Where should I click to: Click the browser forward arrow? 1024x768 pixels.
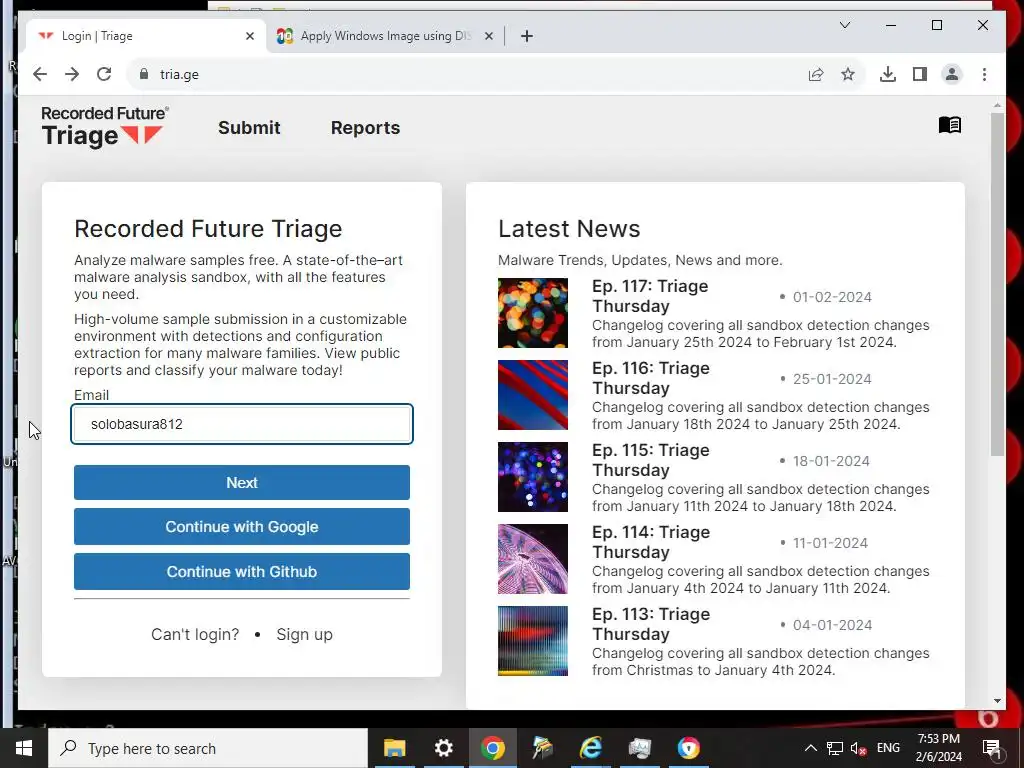(72, 74)
